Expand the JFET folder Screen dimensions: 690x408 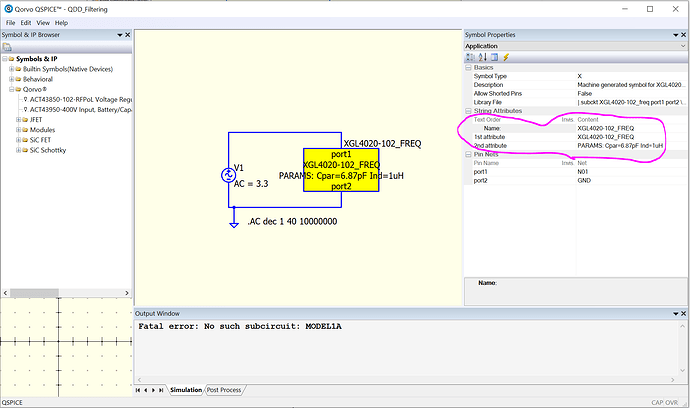(18, 120)
